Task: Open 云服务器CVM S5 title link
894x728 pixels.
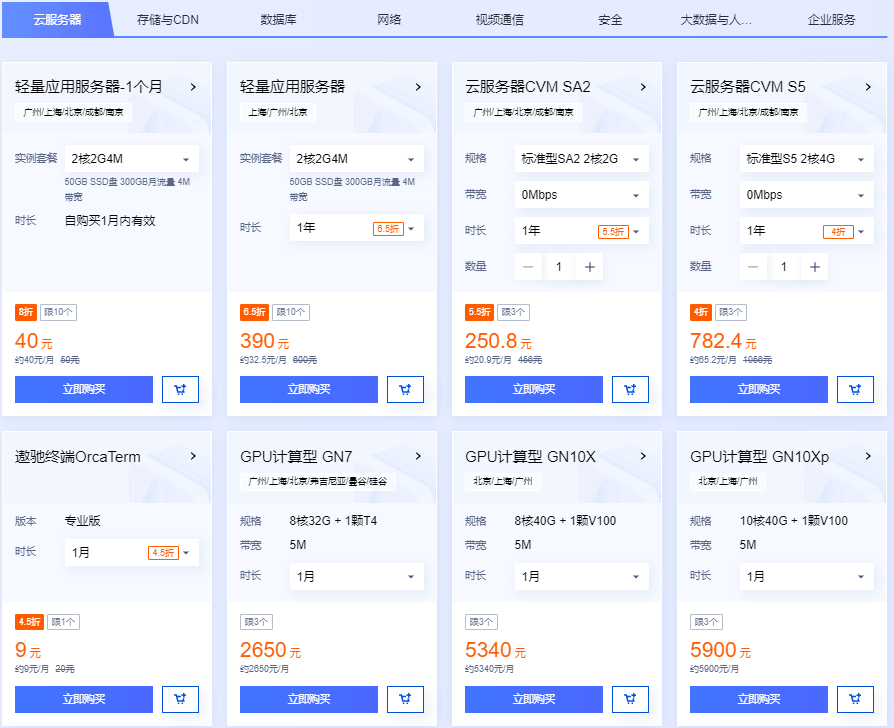Action: pyautogui.click(x=747, y=87)
